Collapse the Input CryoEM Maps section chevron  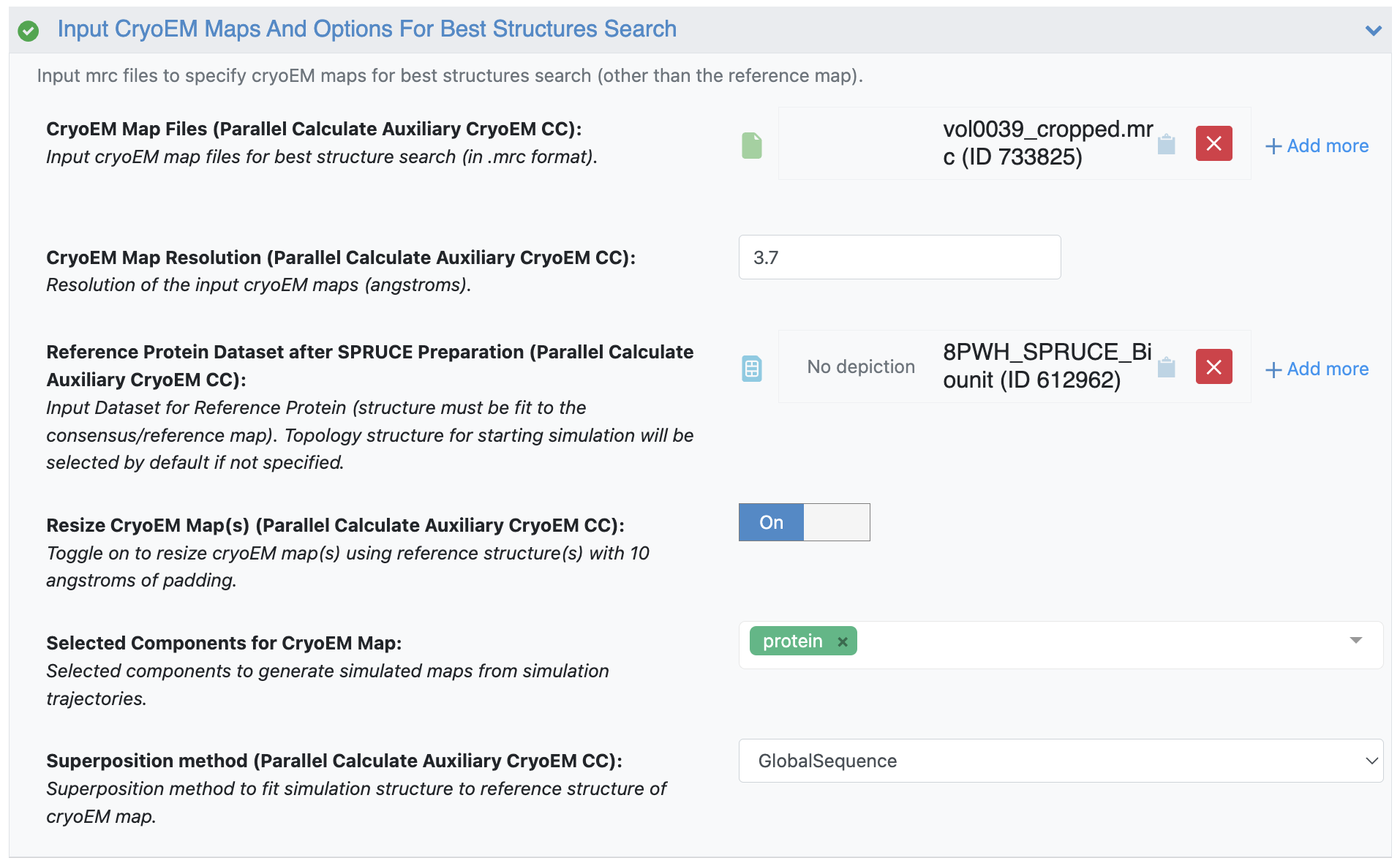(x=1373, y=31)
